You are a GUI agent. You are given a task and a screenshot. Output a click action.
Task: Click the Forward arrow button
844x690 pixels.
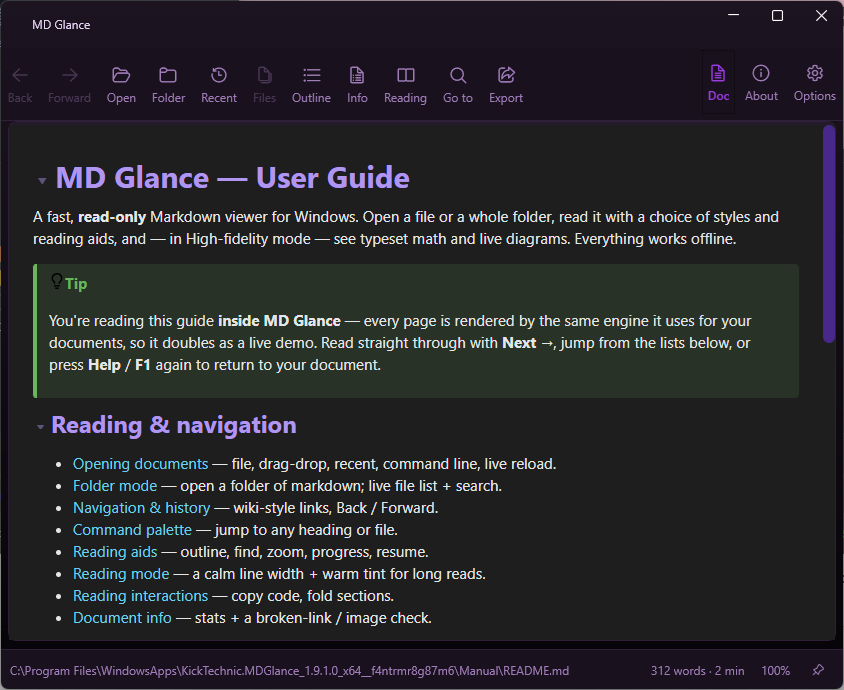click(x=69, y=85)
